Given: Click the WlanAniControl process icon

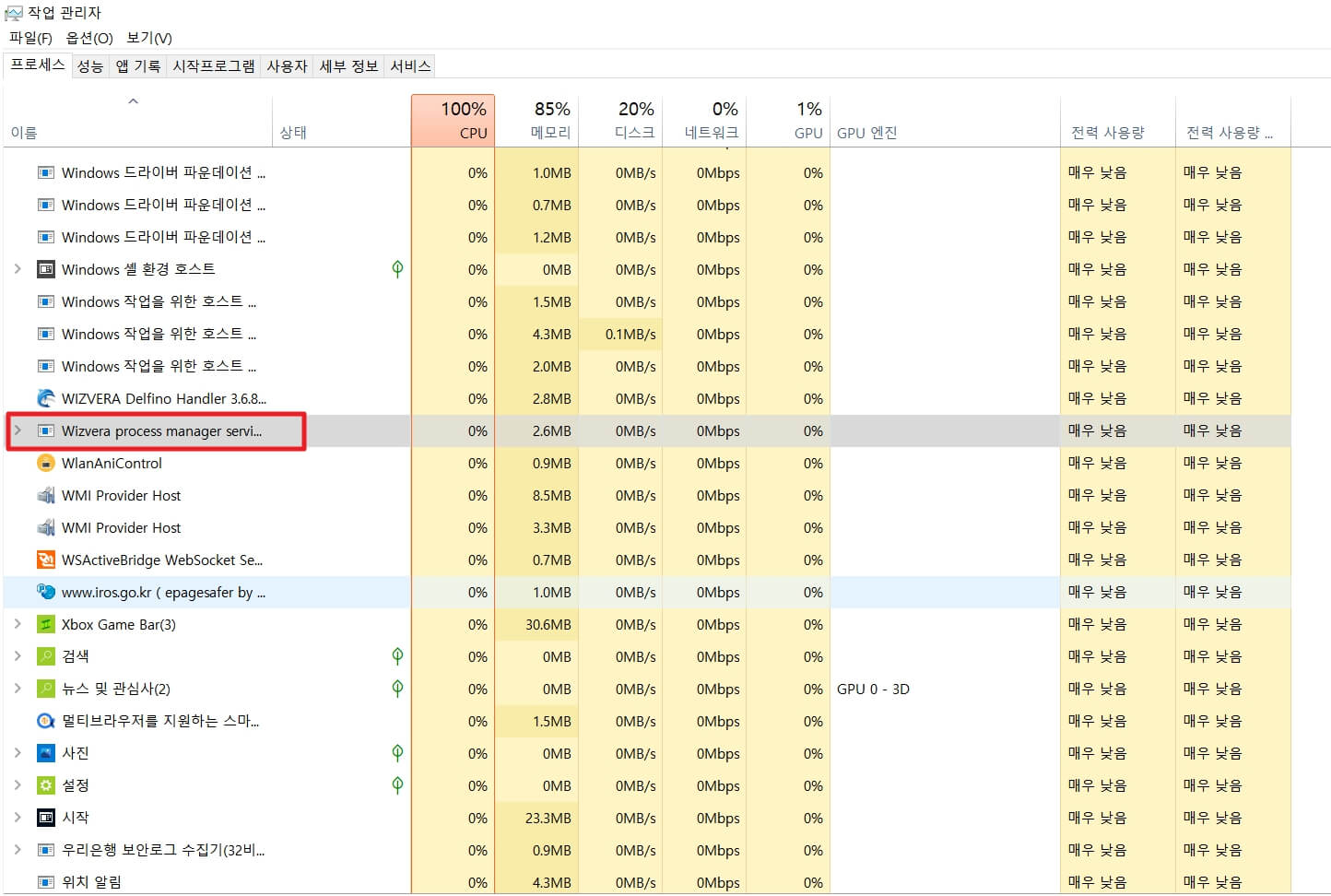Looking at the screenshot, I should click(45, 463).
